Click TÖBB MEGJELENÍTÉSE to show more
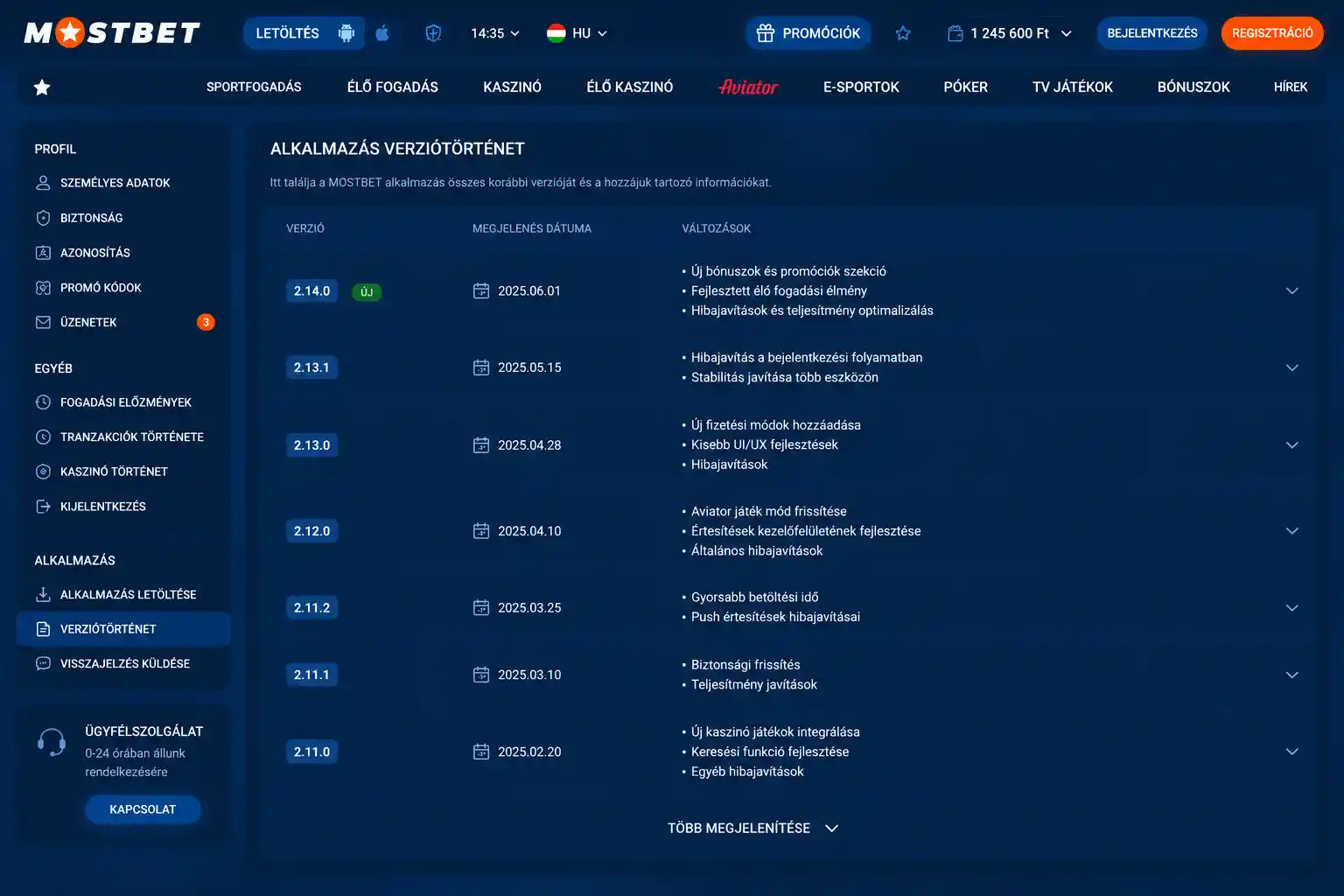Viewport: 1344px width, 896px height. 752,828
